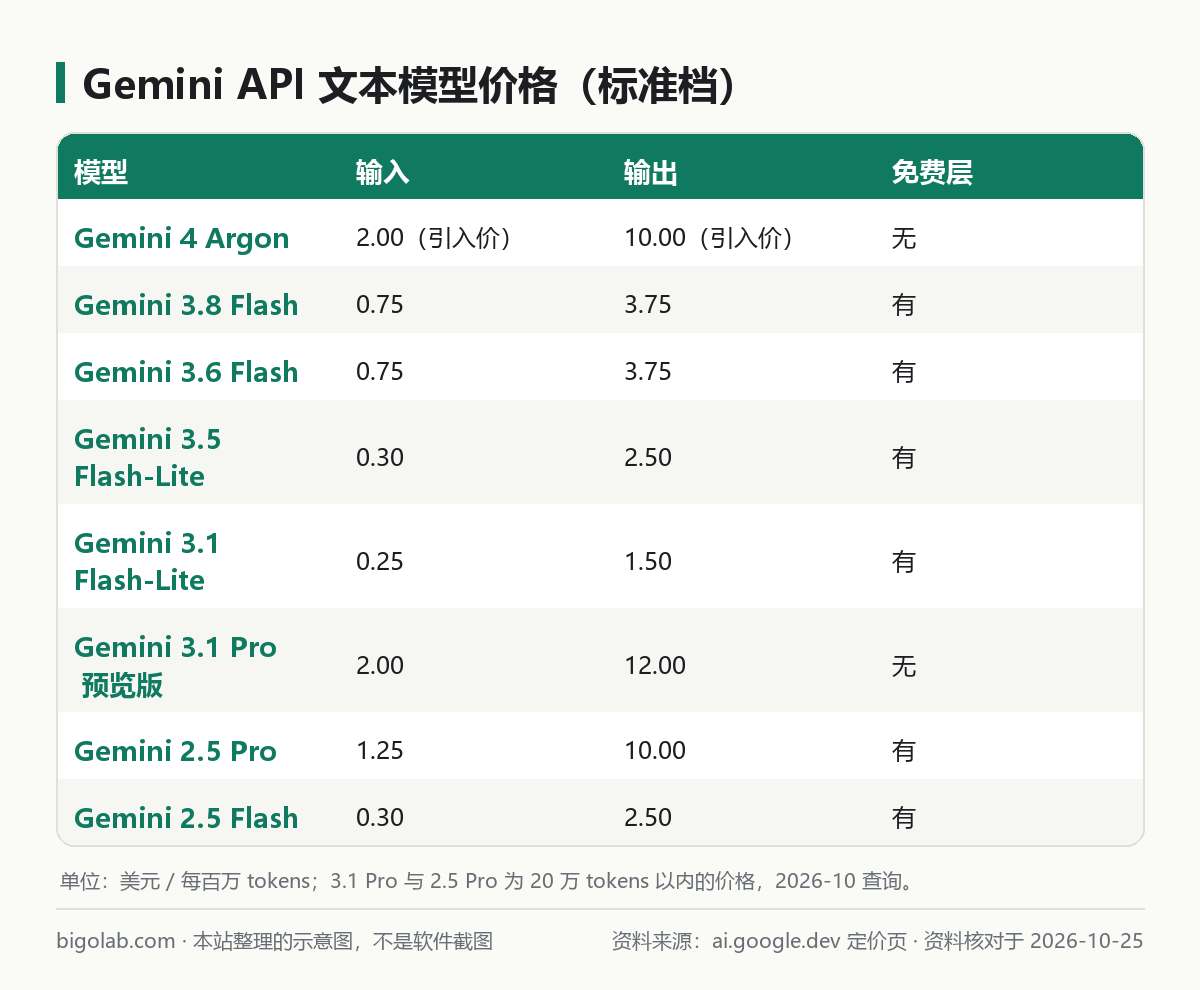Click the "免费层" column header

pyautogui.click(x=932, y=173)
